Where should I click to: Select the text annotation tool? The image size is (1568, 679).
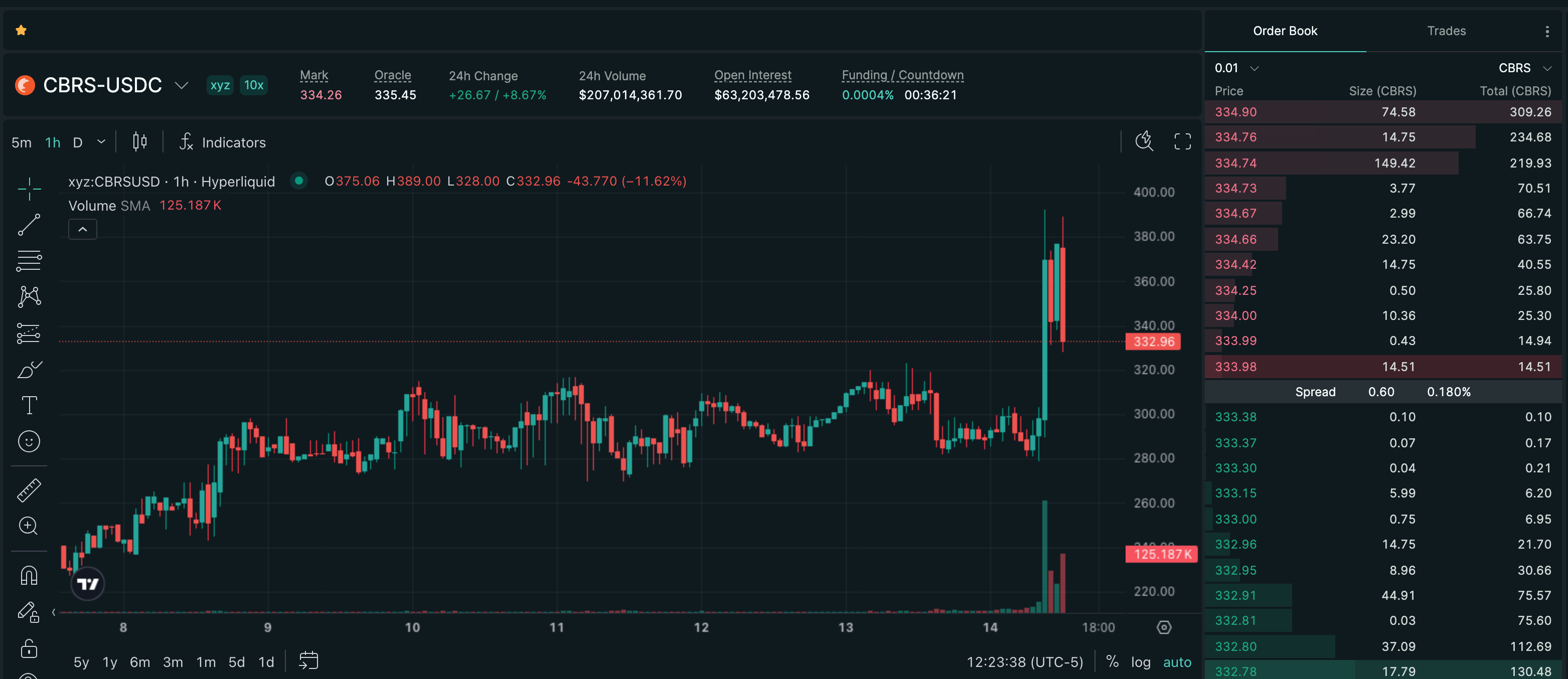pyautogui.click(x=29, y=405)
